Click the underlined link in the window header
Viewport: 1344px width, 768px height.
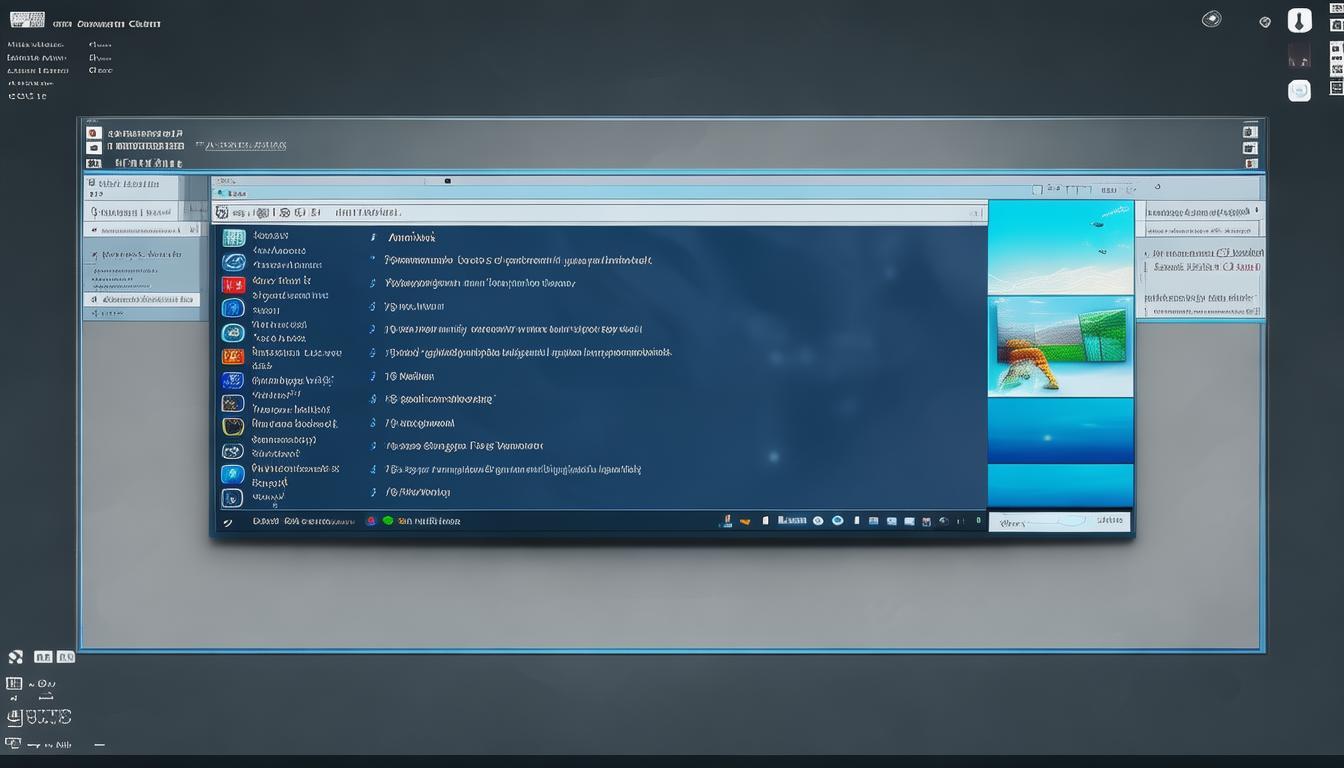click(x=241, y=146)
